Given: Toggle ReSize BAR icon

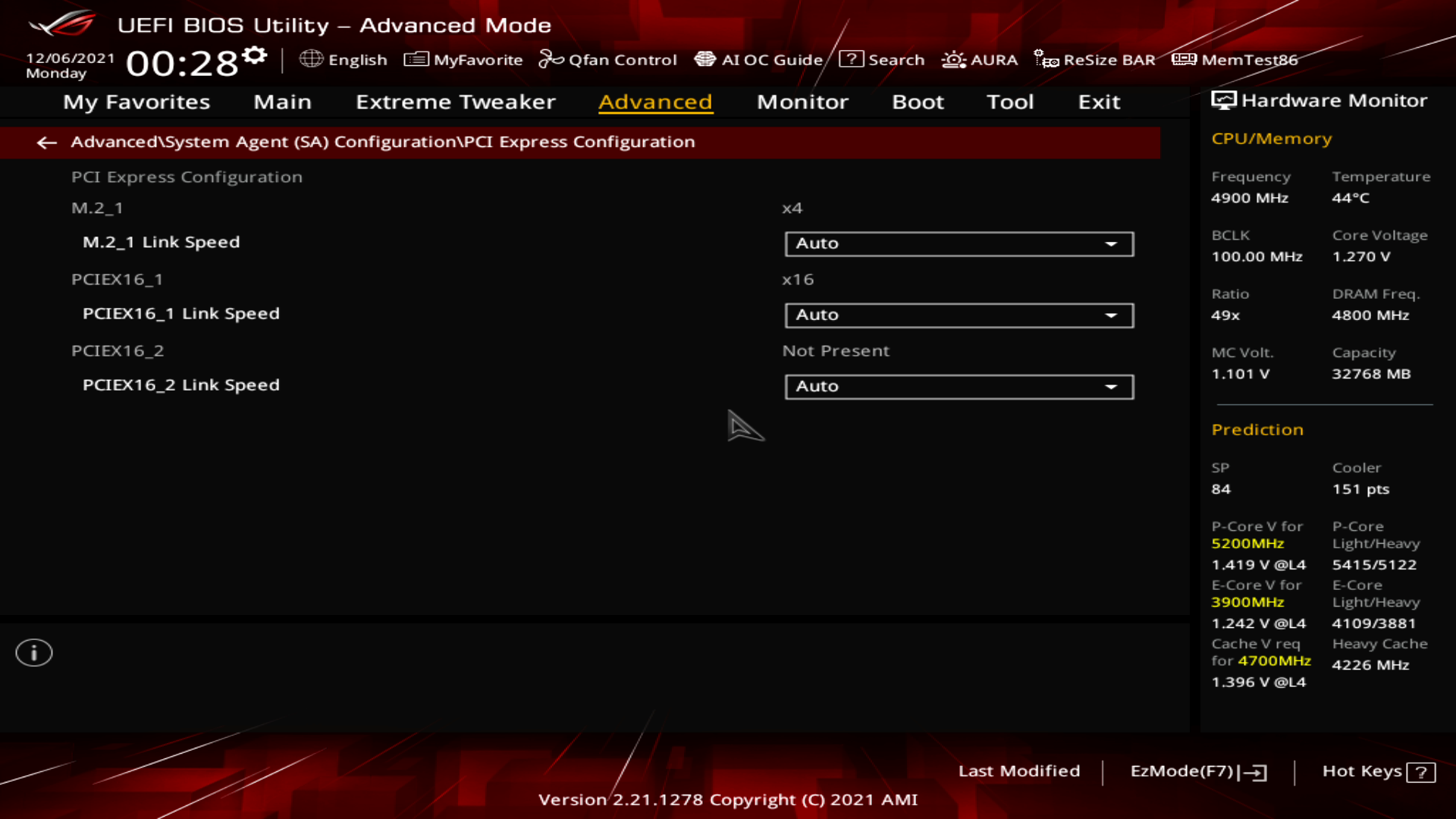Looking at the screenshot, I should coord(1046,59).
